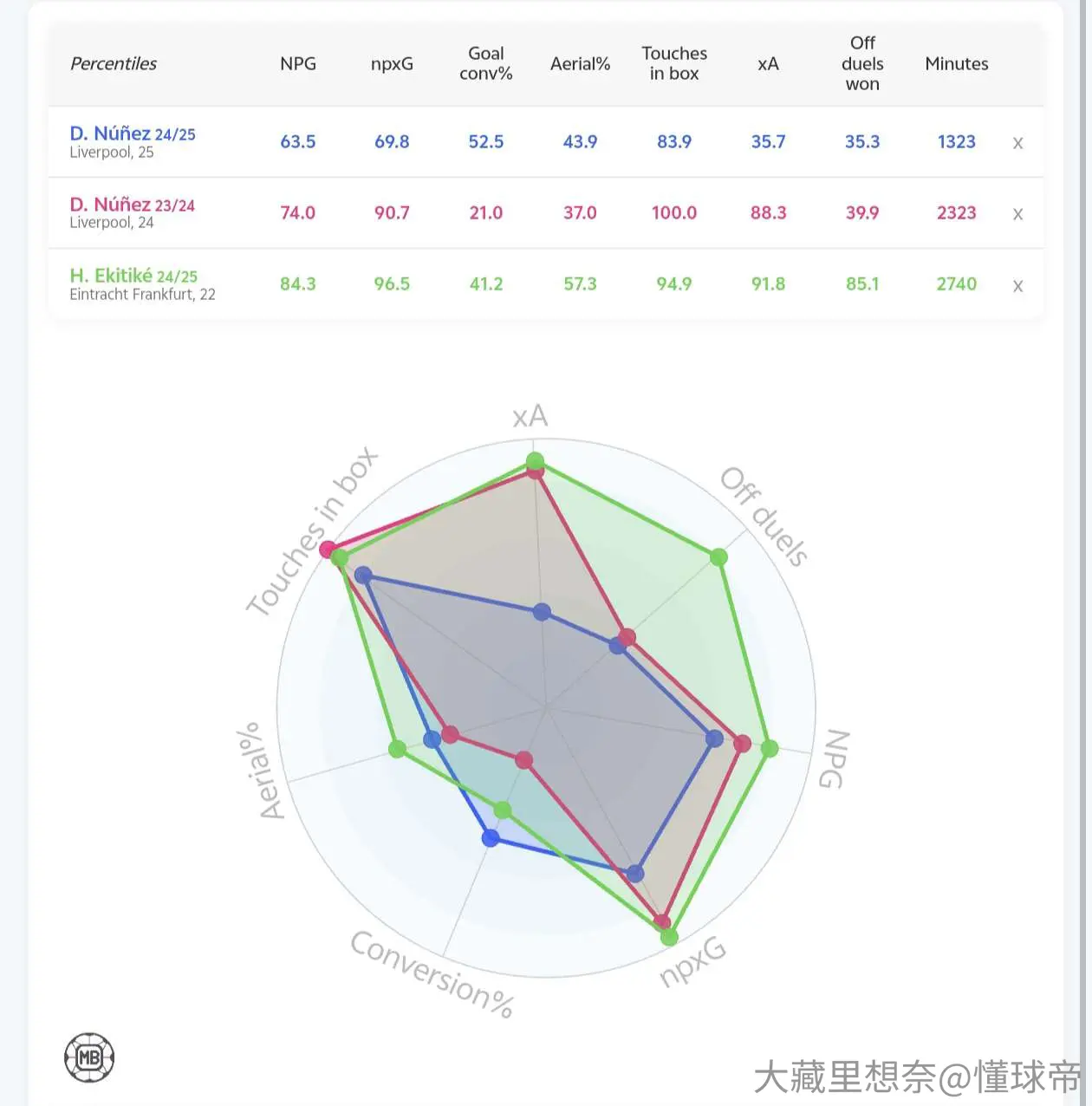
Task: Click the MB logo icon
Action: pyautogui.click(x=89, y=1057)
